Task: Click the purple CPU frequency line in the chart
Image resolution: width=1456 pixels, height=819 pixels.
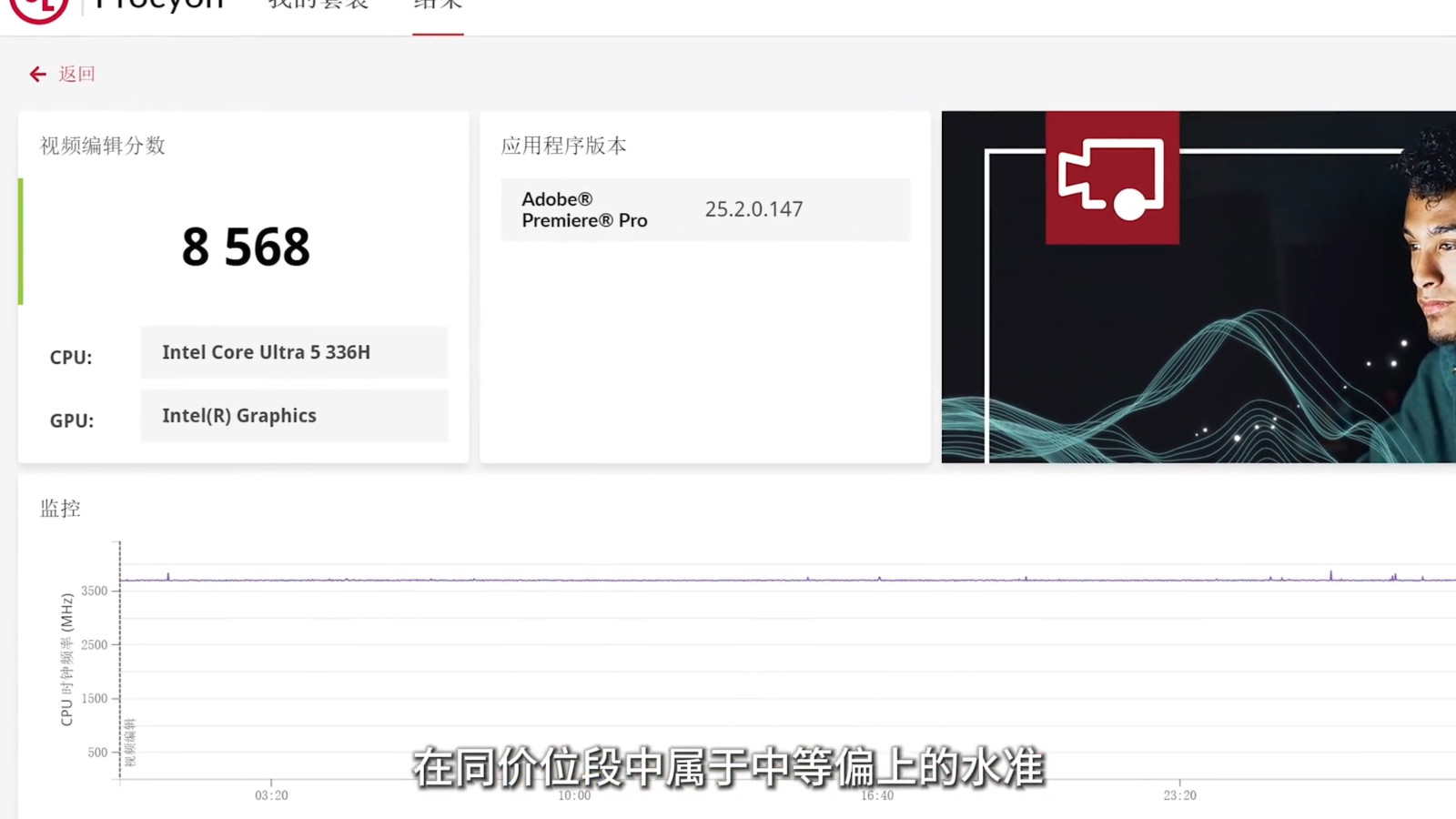Action: 788,579
